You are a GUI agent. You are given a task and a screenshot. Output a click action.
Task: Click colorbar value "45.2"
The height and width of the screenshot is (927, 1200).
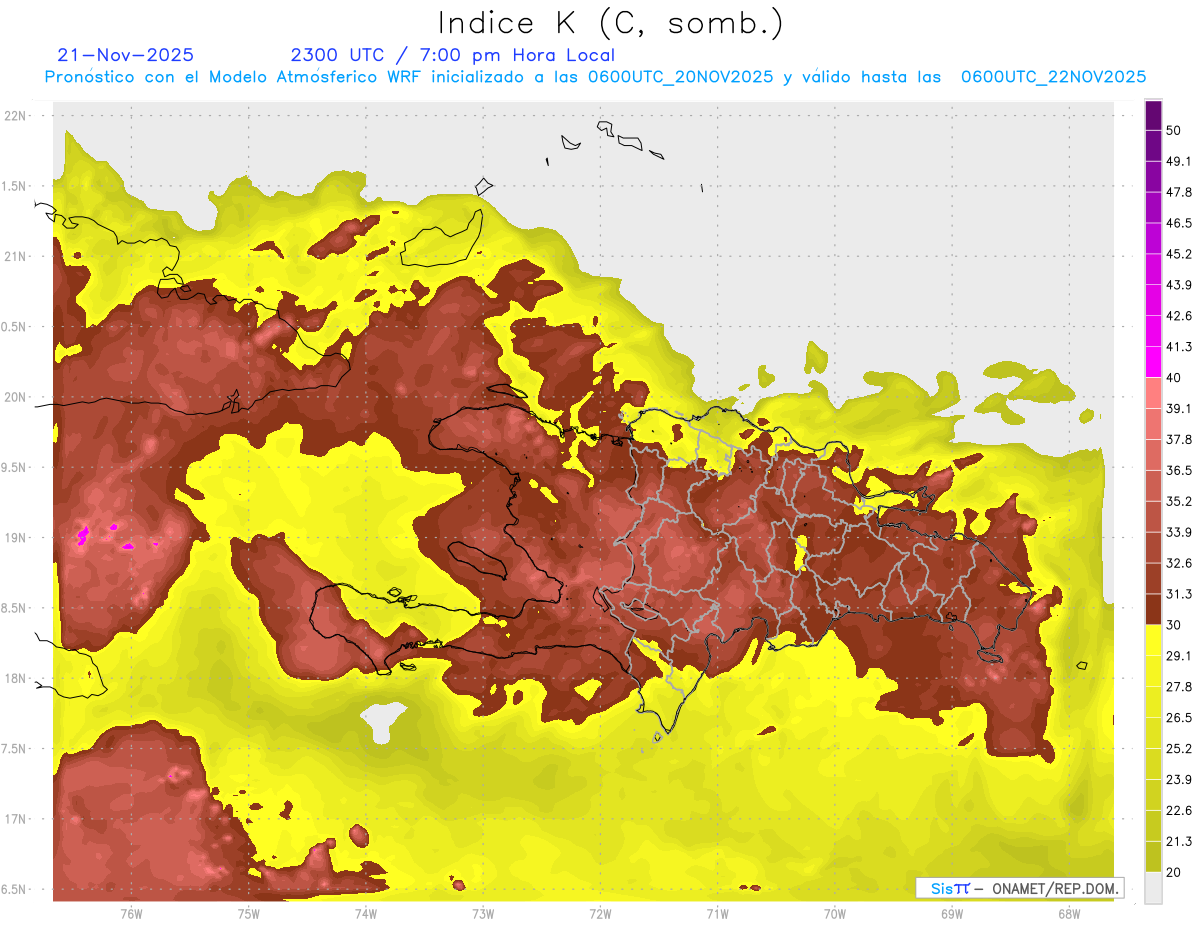1179,254
